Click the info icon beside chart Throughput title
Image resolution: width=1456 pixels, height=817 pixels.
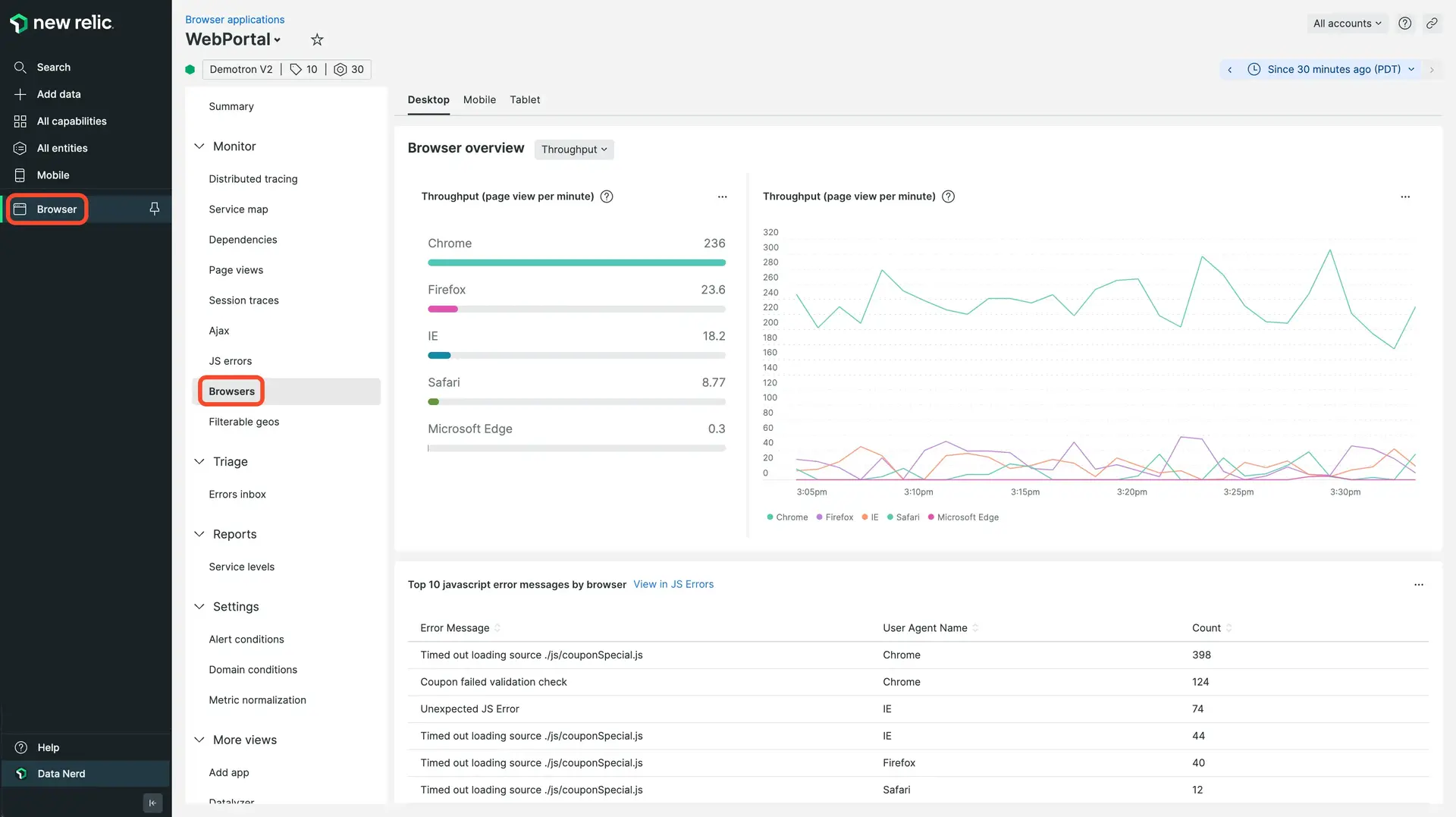948,196
